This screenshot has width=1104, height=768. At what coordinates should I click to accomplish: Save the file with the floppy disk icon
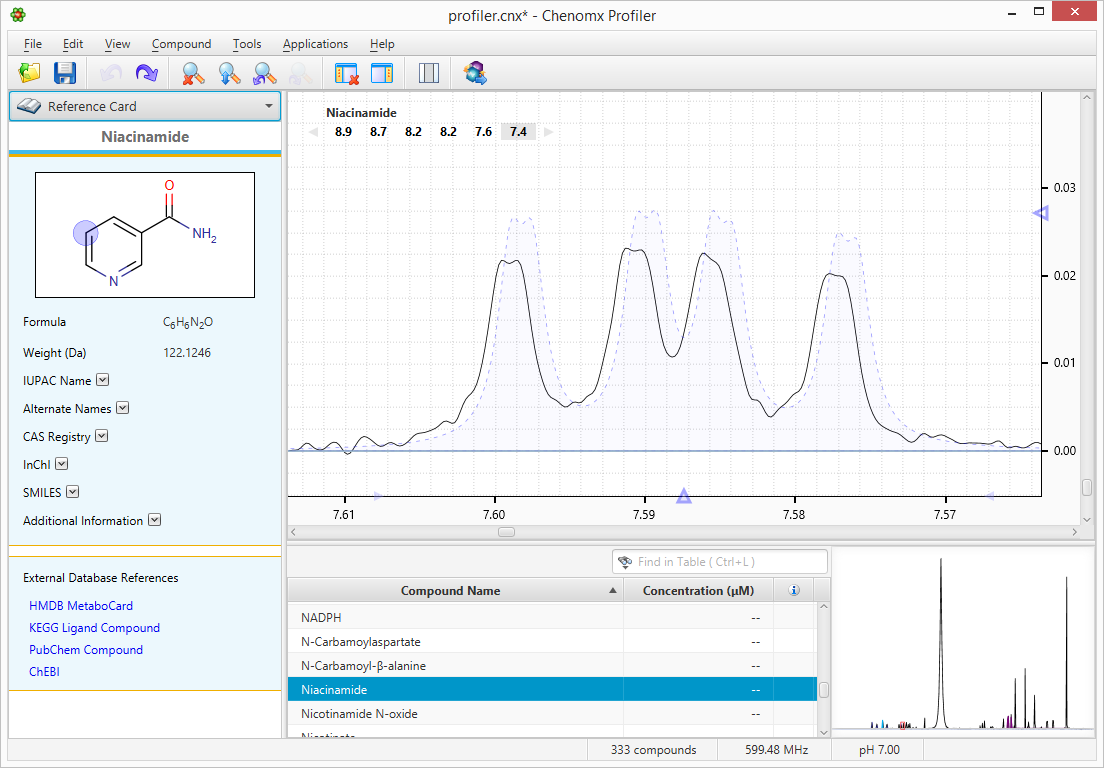pos(65,73)
